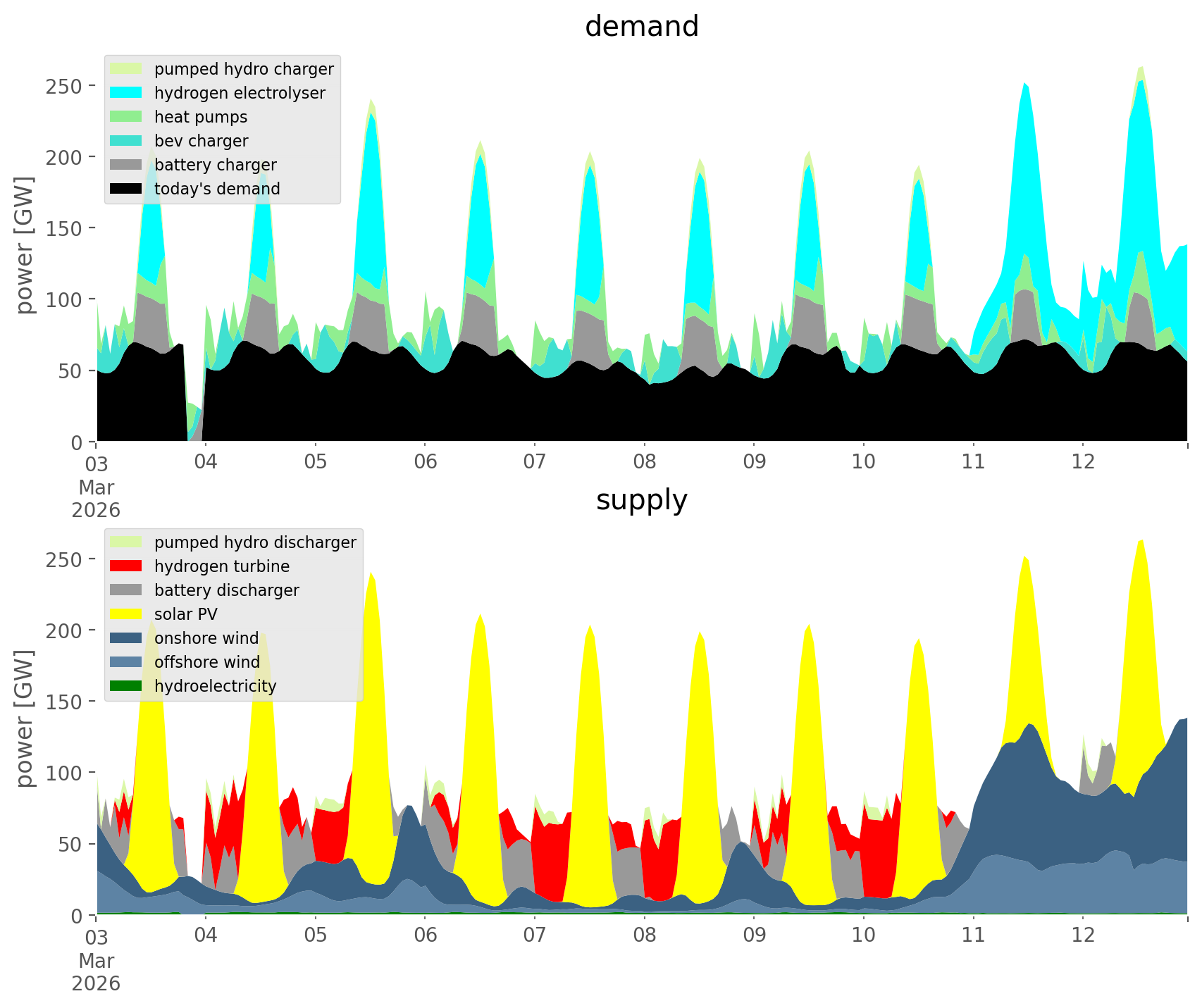Image resolution: width=1202 pixels, height=1008 pixels.
Task: Click 'Mar 2026' label below demand chart
Action: coord(96,499)
